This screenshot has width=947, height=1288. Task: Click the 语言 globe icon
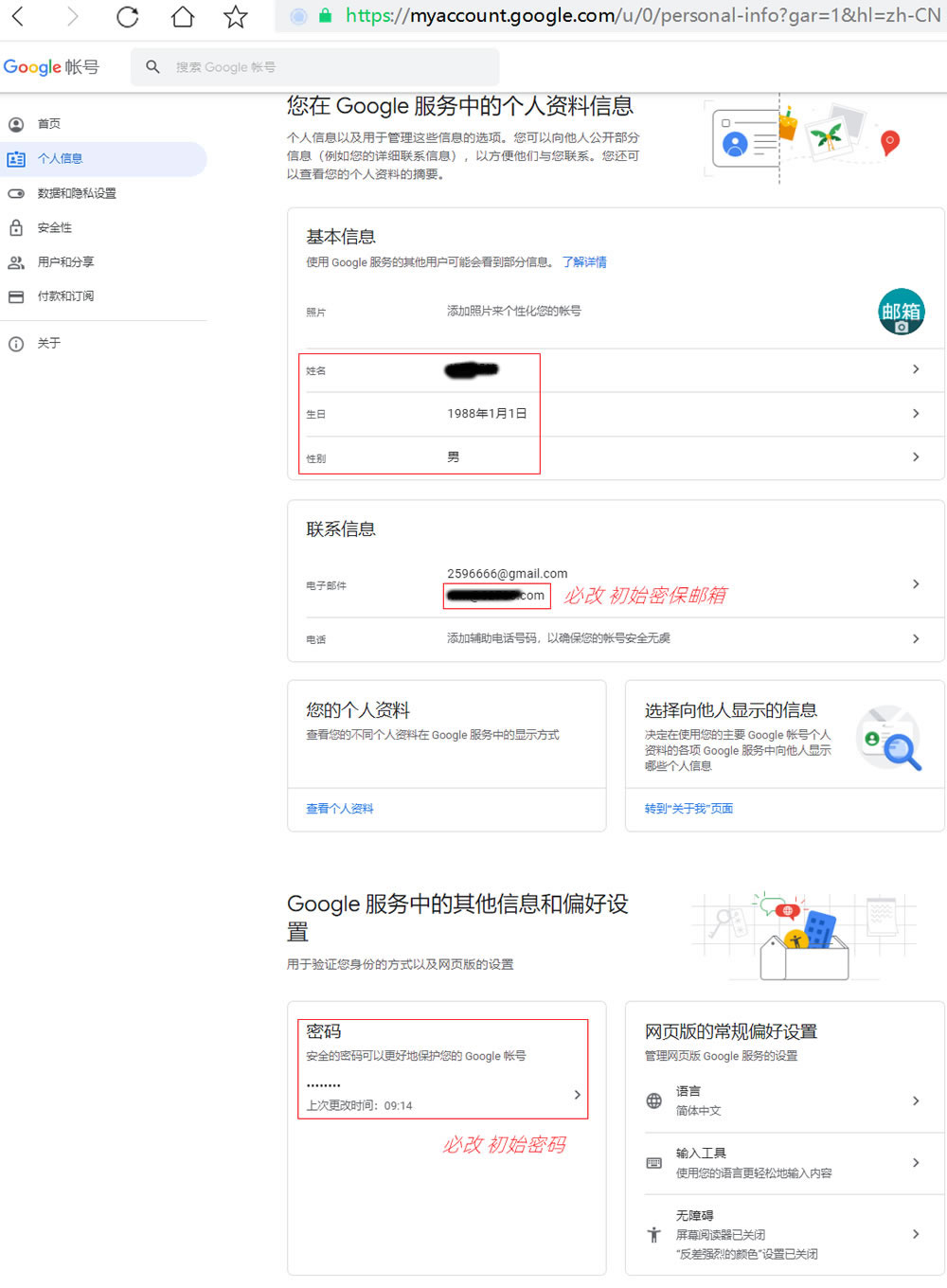pos(654,1100)
